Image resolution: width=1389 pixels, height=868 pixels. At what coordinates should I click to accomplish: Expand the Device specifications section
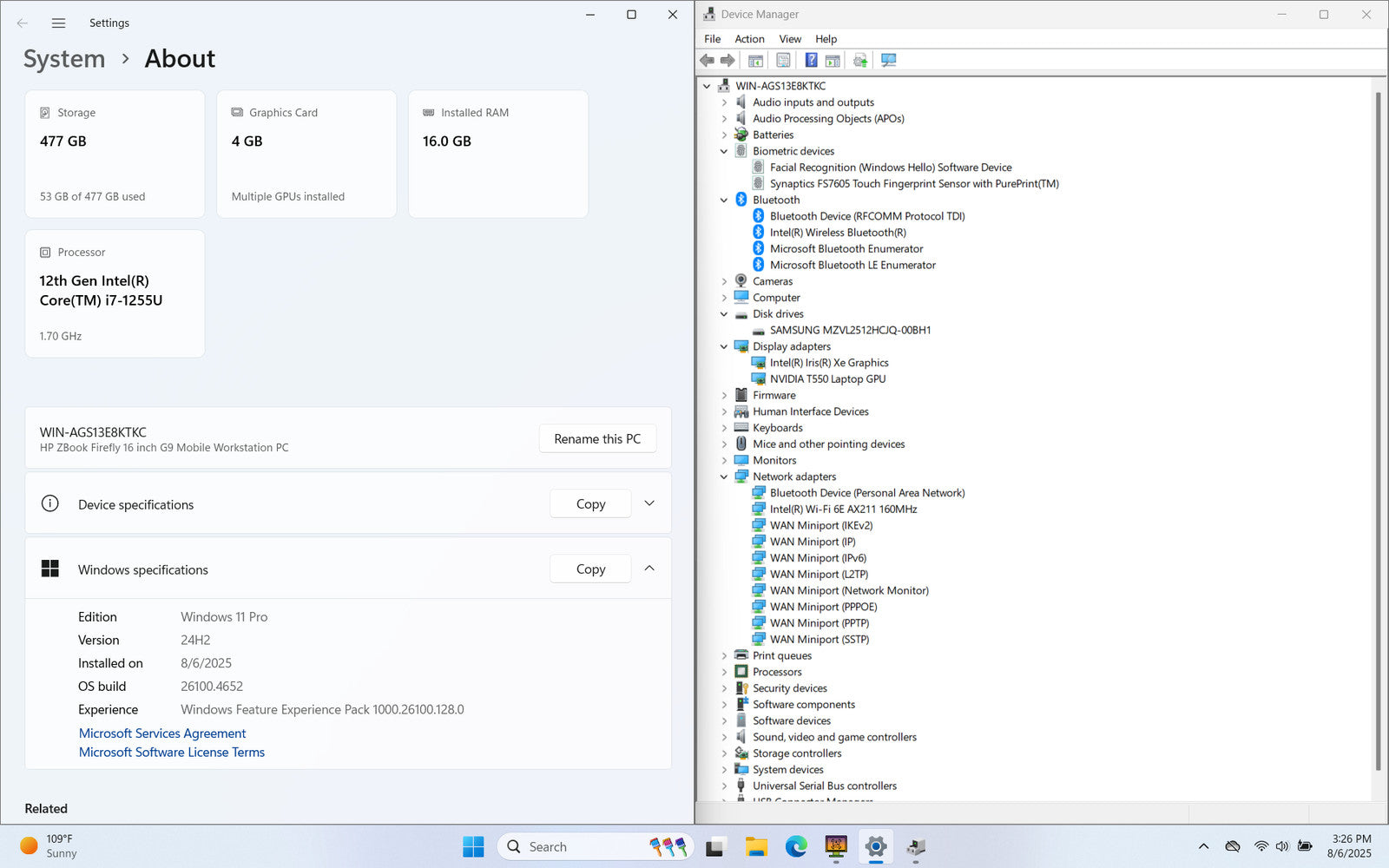coord(649,503)
